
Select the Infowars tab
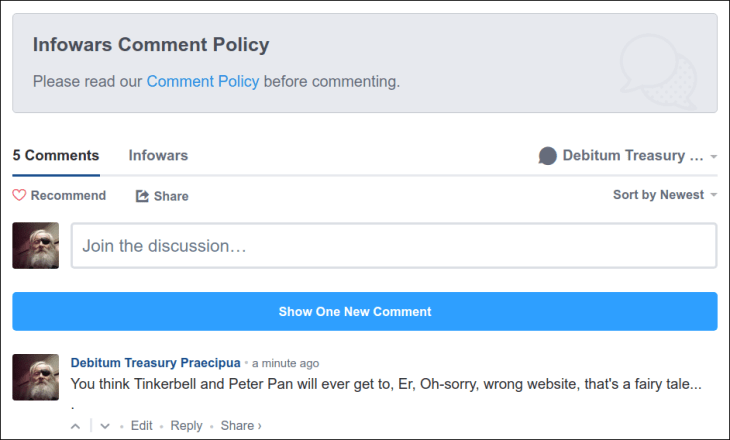coord(158,156)
